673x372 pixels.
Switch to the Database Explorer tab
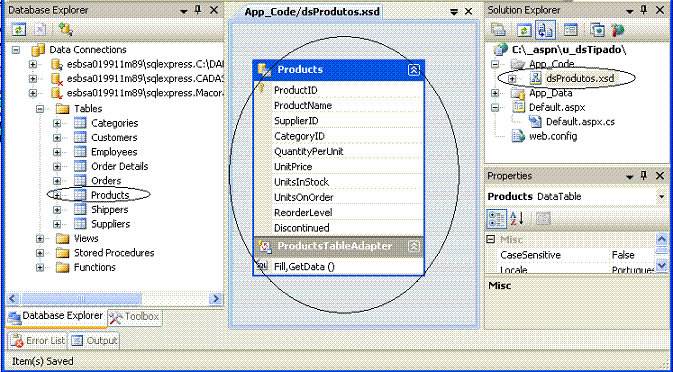(56, 317)
